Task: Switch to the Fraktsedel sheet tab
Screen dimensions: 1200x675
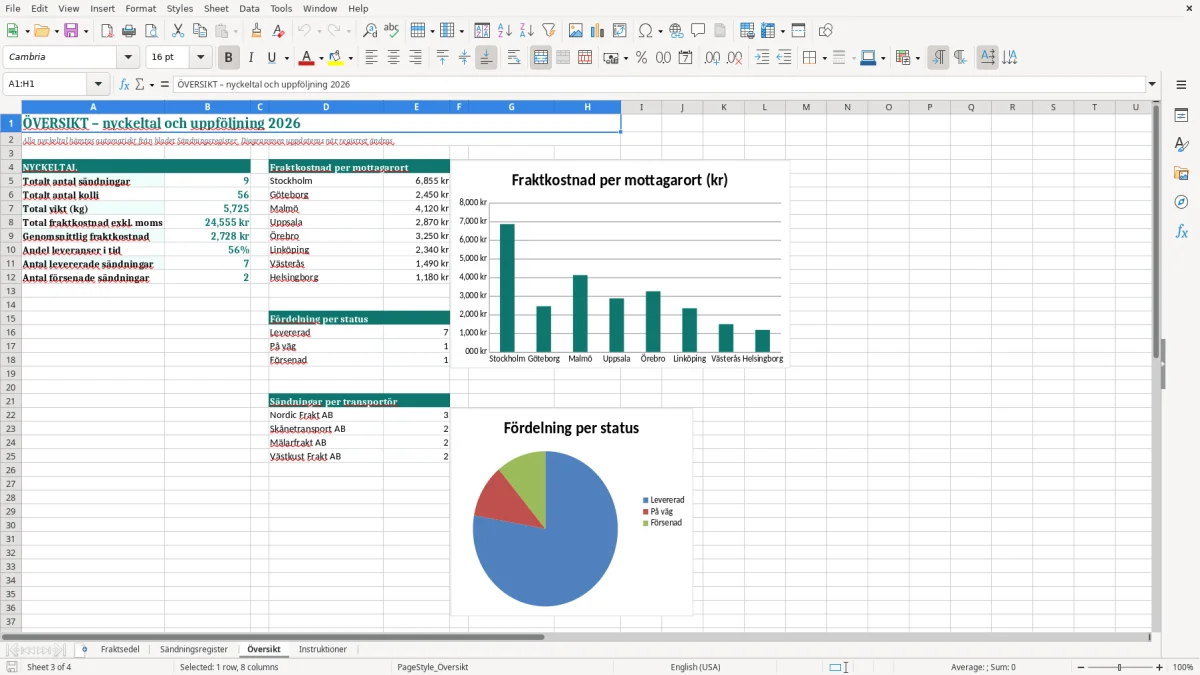Action: click(120, 649)
